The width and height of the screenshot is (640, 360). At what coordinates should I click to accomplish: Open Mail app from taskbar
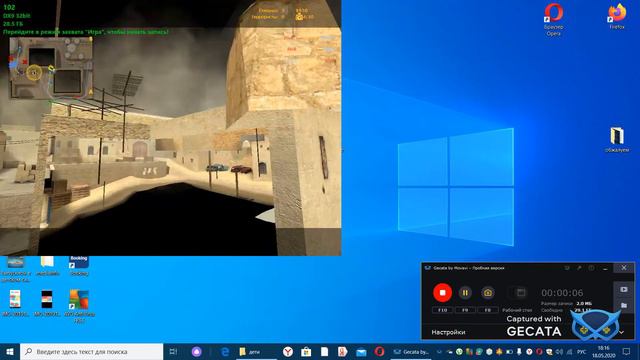click(x=361, y=352)
